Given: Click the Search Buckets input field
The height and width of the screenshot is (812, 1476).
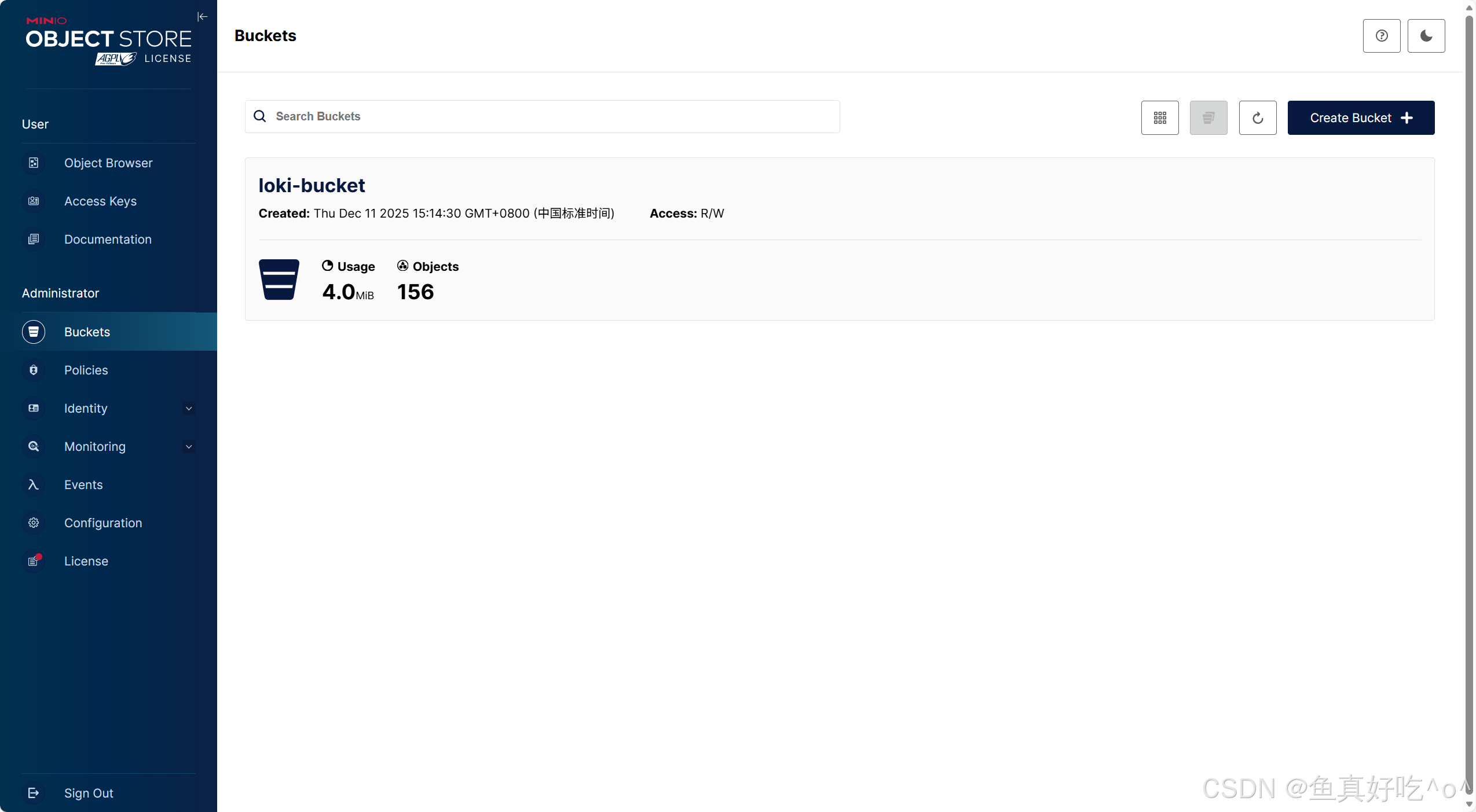Looking at the screenshot, I should pyautogui.click(x=542, y=116).
